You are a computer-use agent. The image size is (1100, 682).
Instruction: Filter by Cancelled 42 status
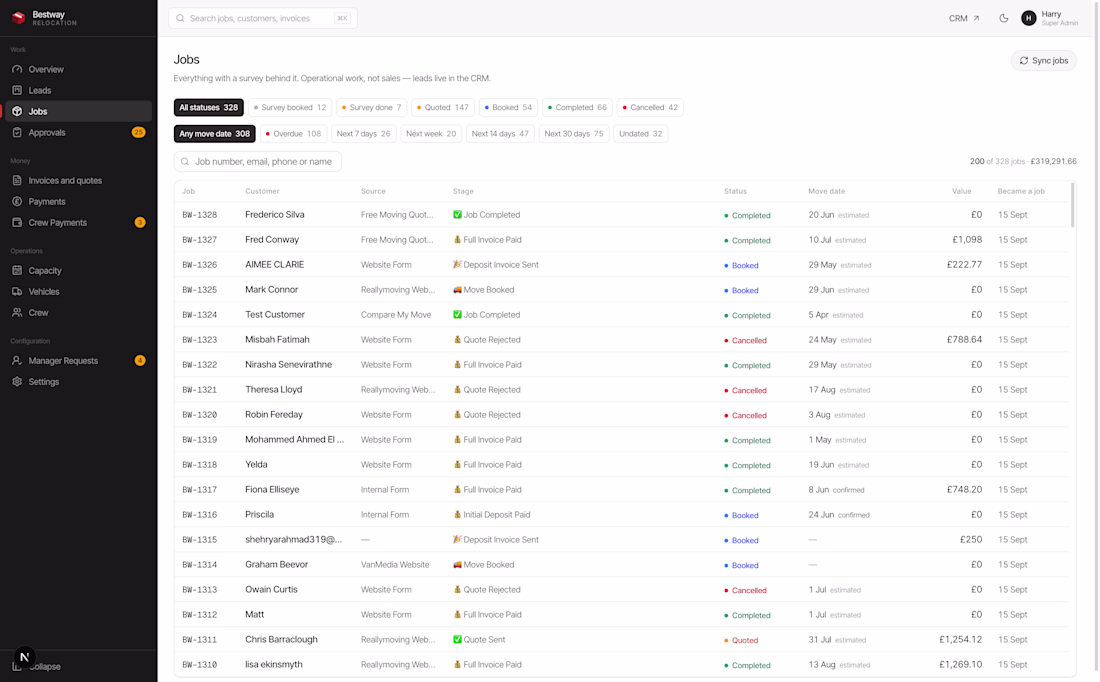click(650, 107)
